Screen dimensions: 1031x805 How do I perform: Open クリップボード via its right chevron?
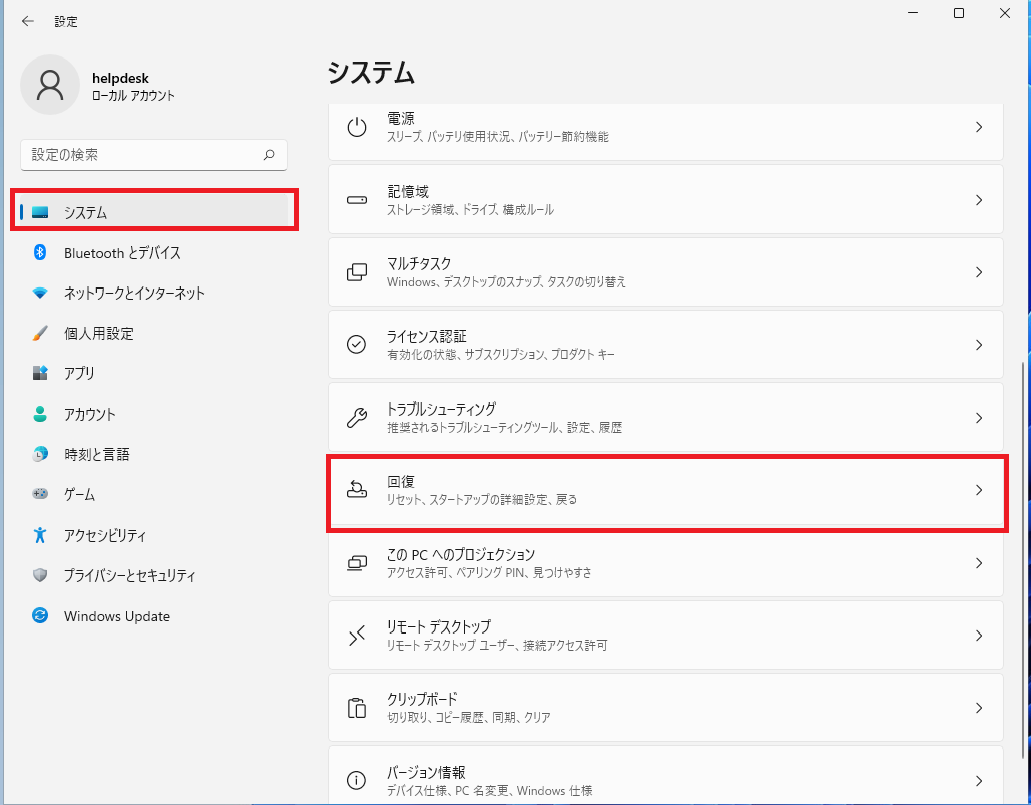979,708
